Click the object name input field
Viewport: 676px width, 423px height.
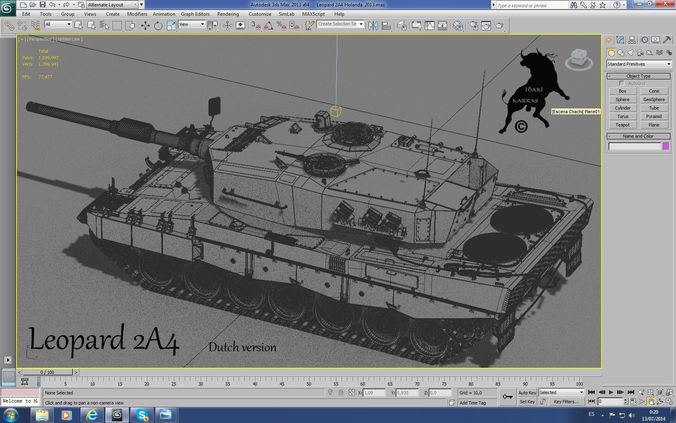pyautogui.click(x=634, y=147)
